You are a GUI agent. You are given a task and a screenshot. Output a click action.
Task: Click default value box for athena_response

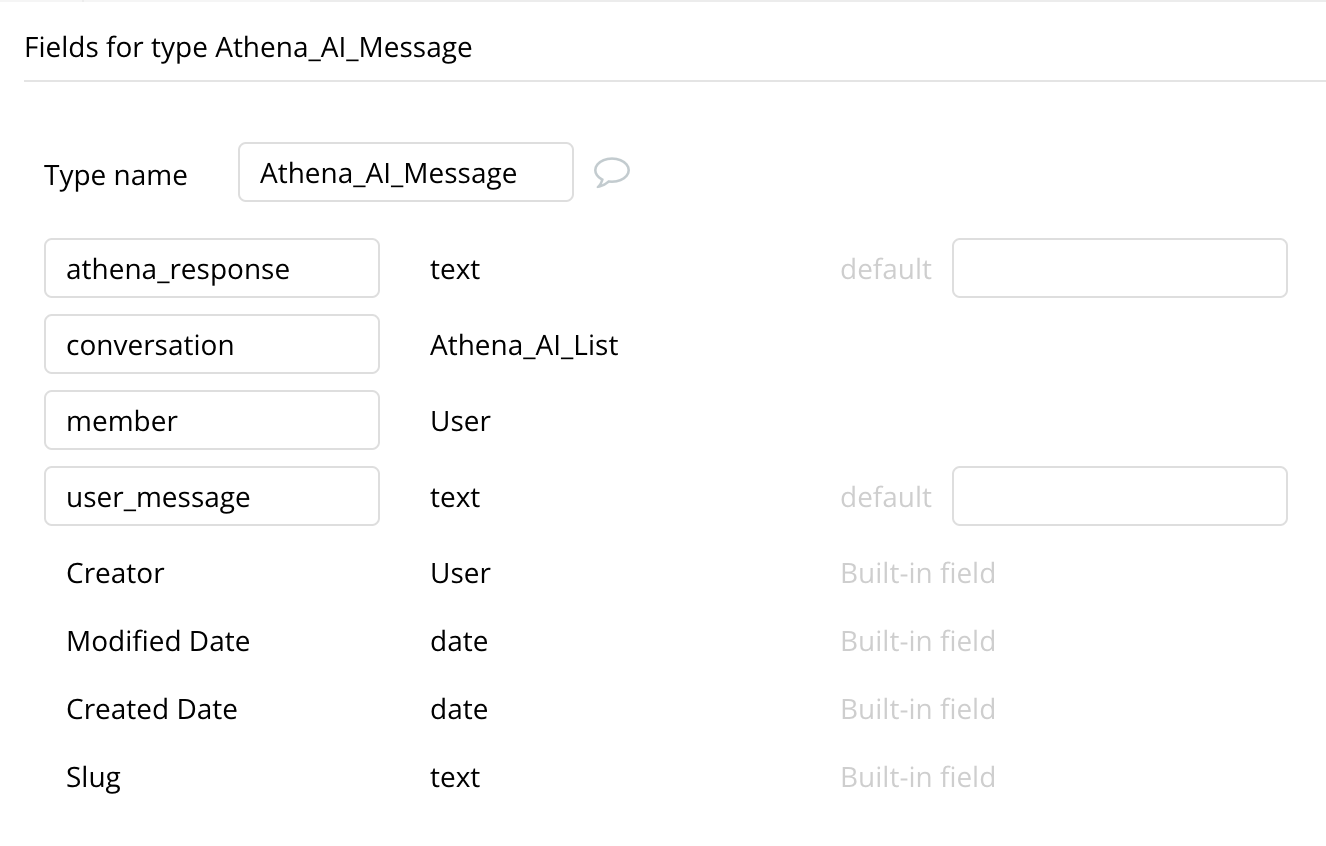(1119, 268)
